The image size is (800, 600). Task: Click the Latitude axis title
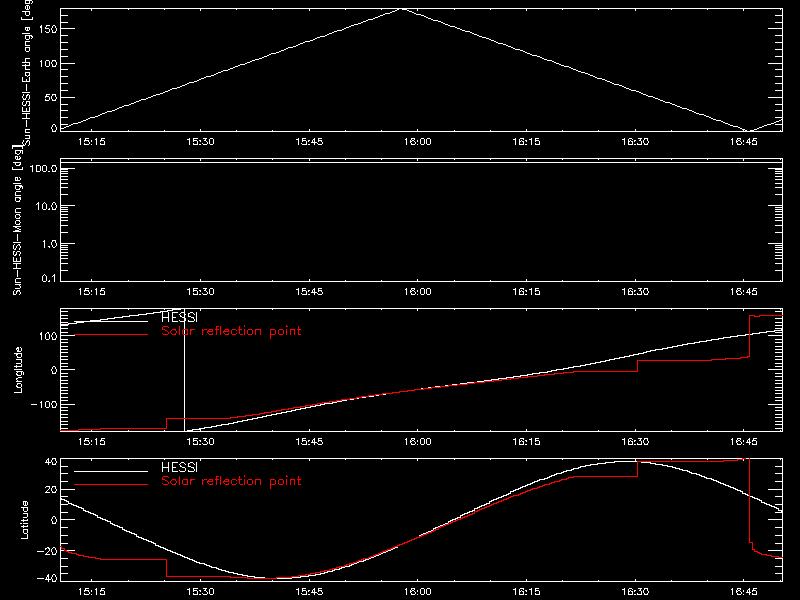pos(24,520)
